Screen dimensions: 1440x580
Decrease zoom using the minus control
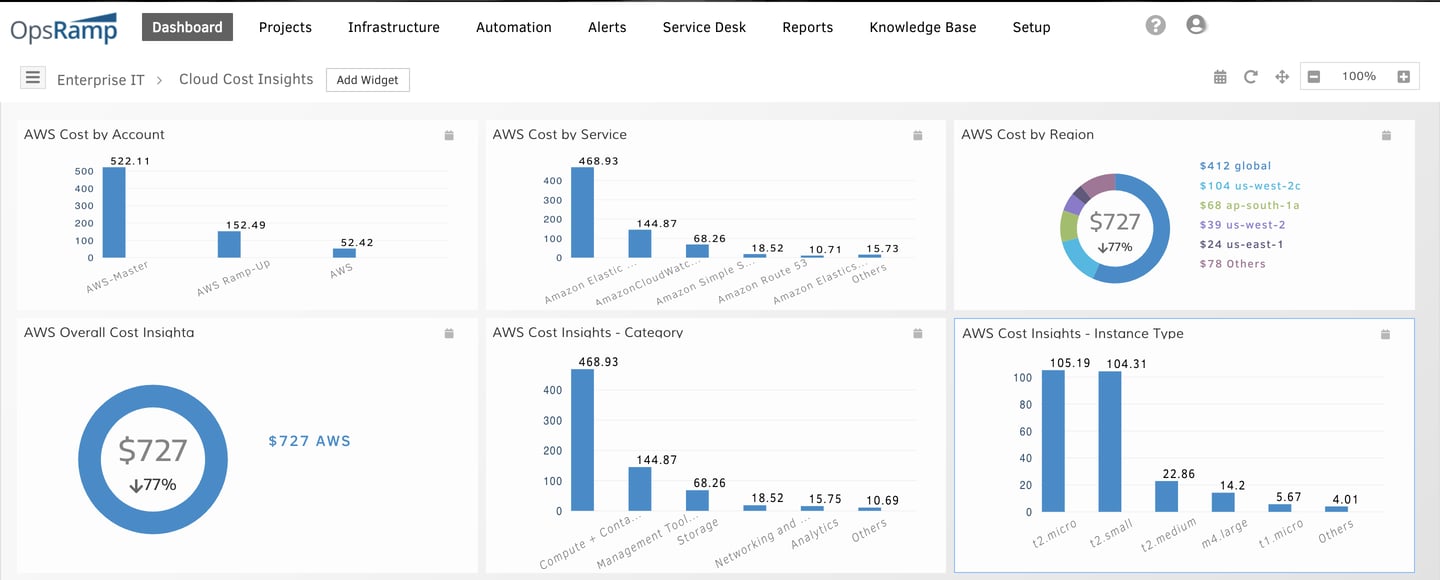pos(1313,74)
